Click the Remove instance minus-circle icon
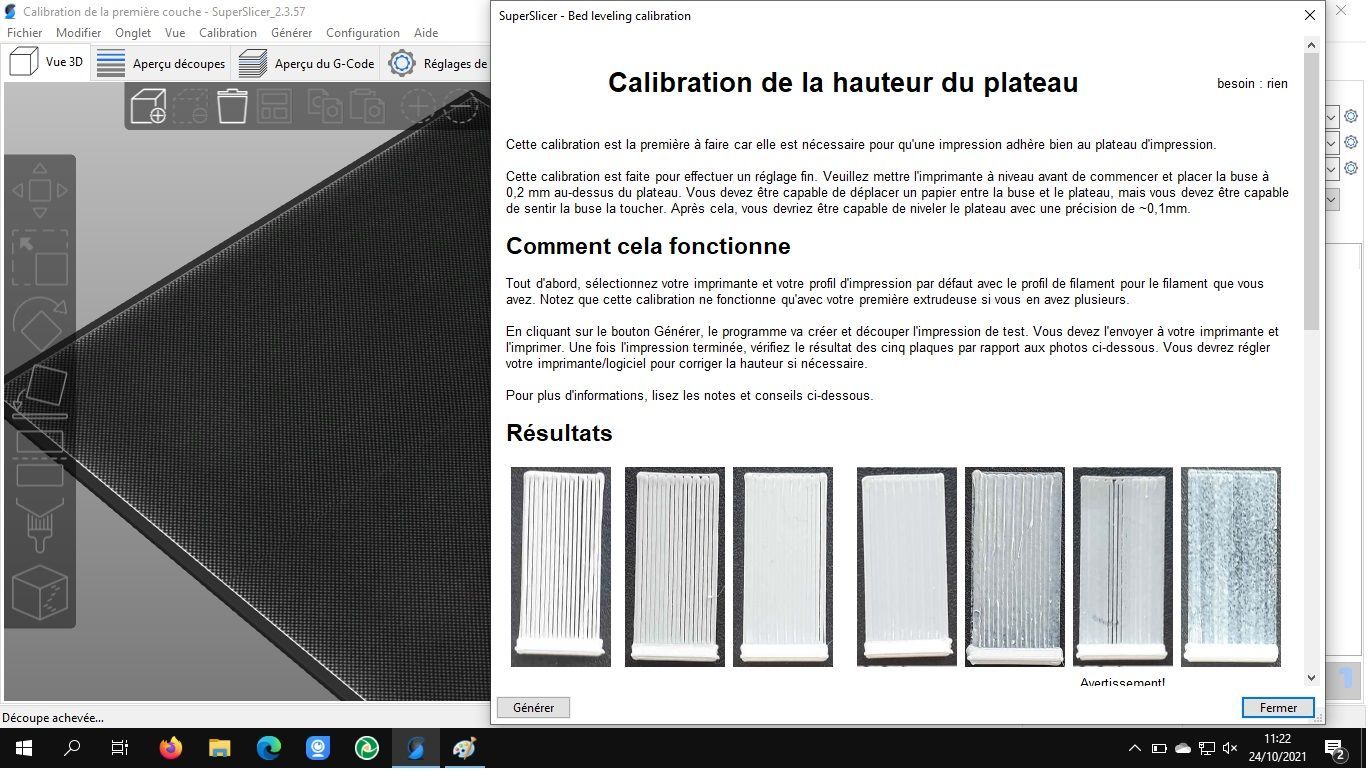Image resolution: width=1368 pixels, height=772 pixels. point(458,106)
